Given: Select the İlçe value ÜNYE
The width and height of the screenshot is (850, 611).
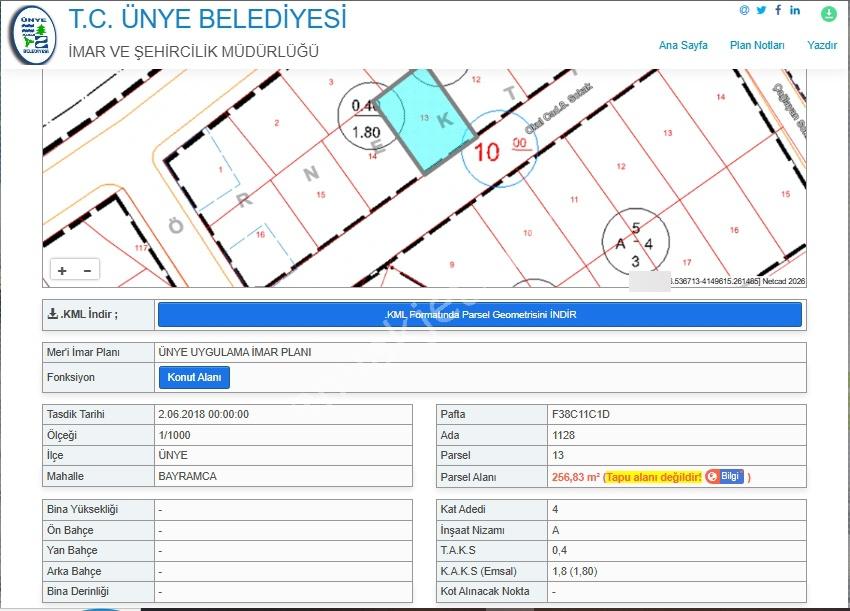Looking at the screenshot, I should coord(173,455).
